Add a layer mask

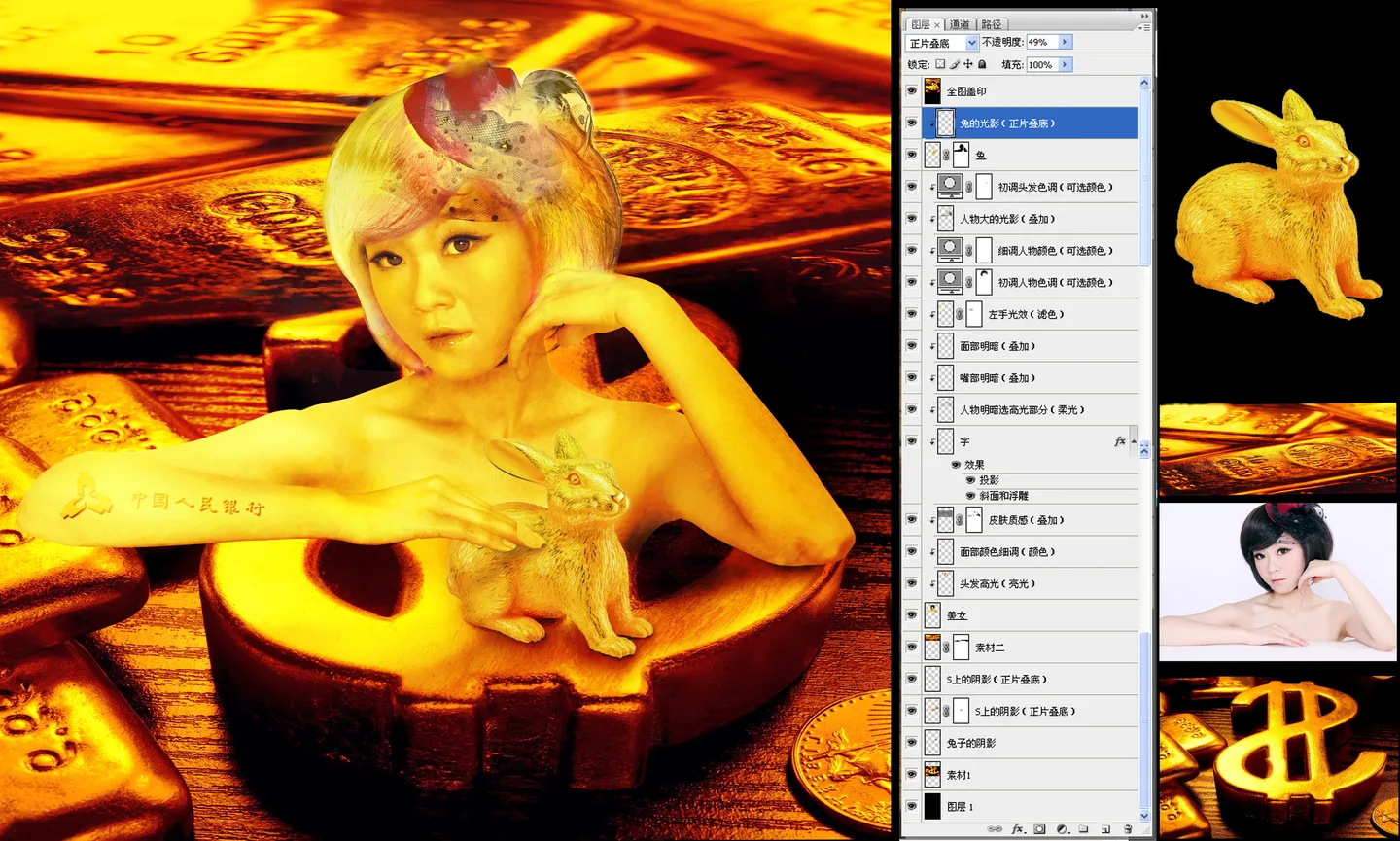tap(1039, 829)
